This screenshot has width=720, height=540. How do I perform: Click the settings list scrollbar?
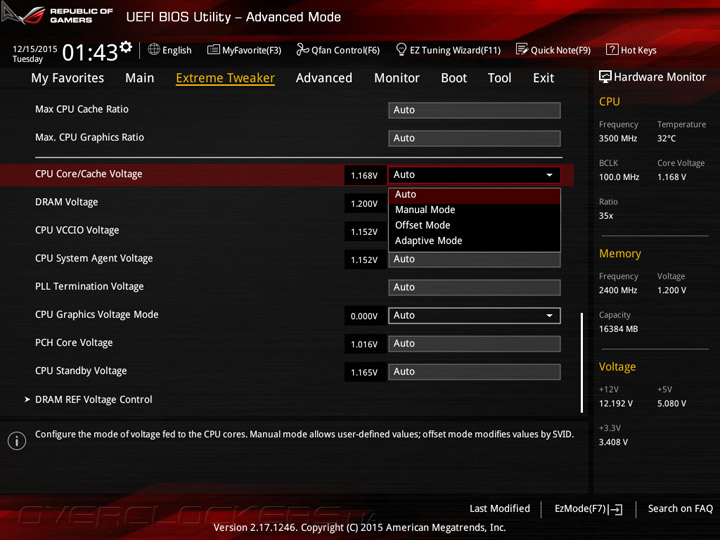tap(582, 363)
